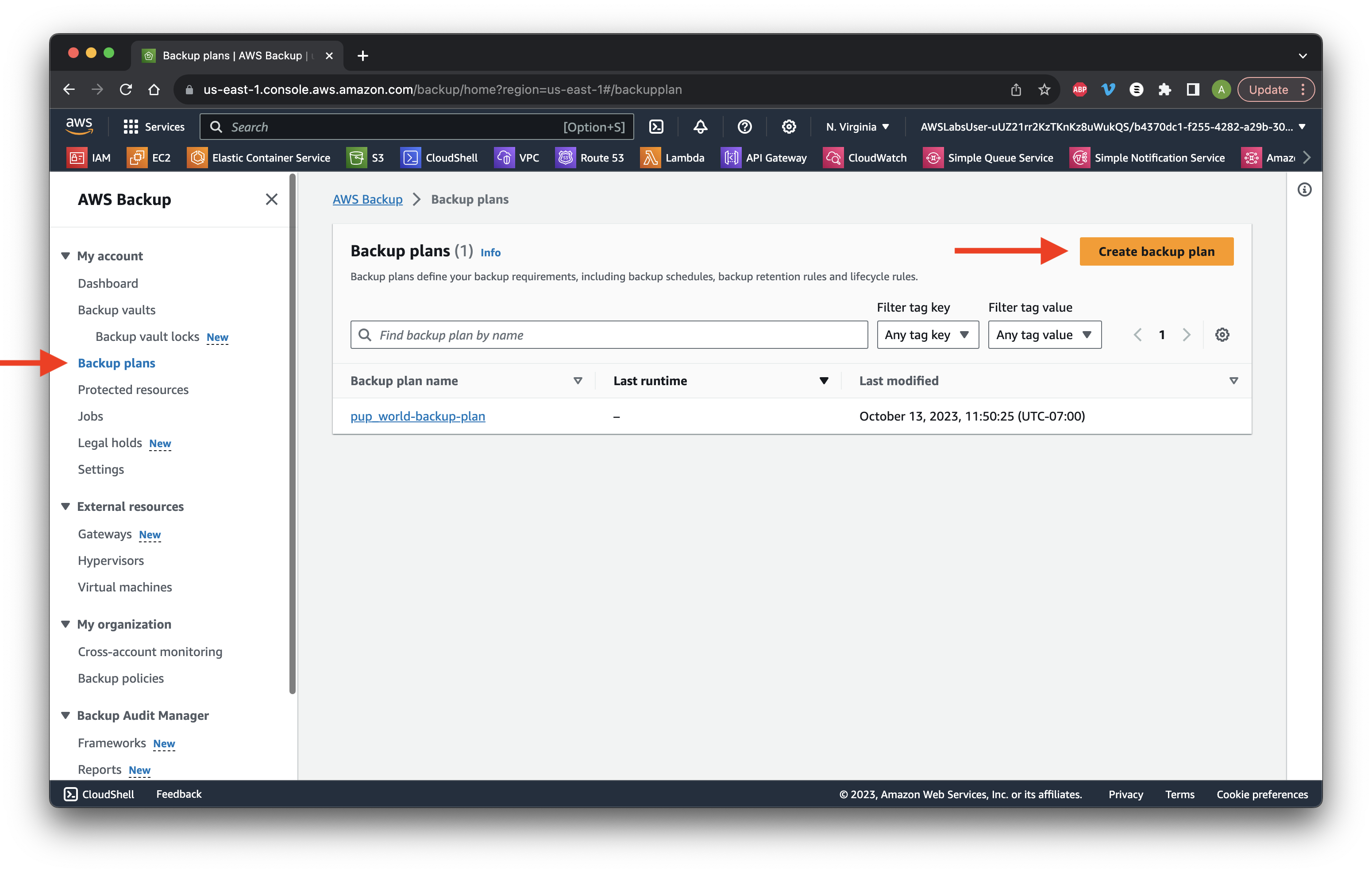Open Protected resources in the sidebar
Viewport: 1372px width, 873px height.
133,389
